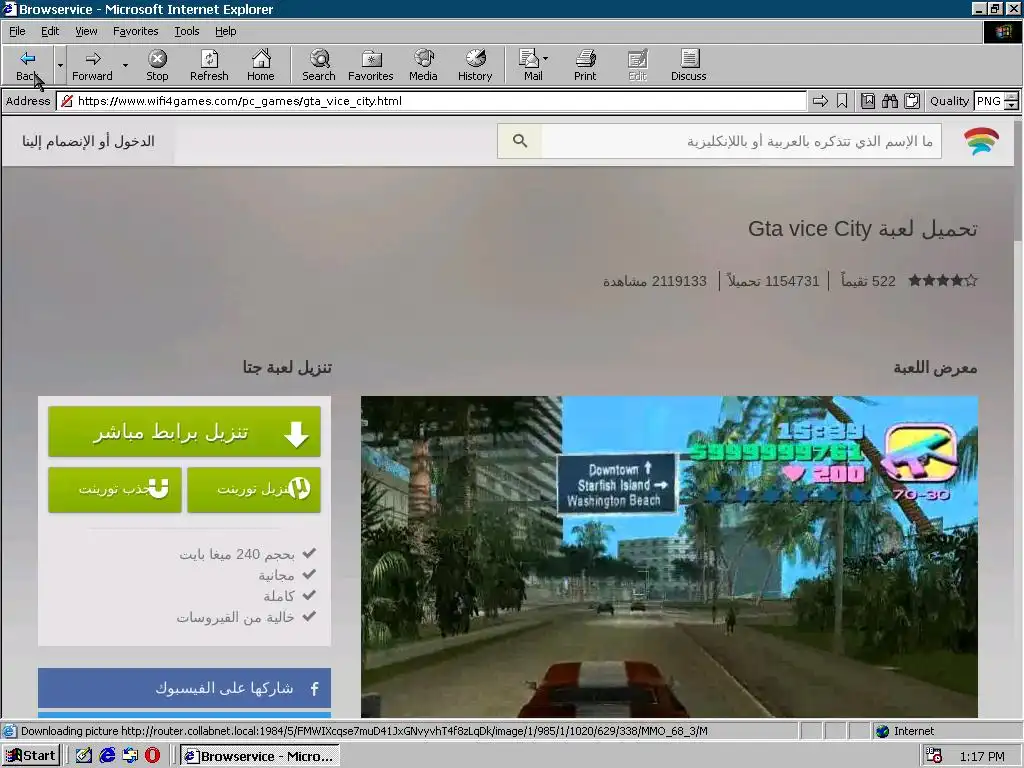Open the Favorites toolbar button
The image size is (1024, 768).
pyautogui.click(x=370, y=65)
